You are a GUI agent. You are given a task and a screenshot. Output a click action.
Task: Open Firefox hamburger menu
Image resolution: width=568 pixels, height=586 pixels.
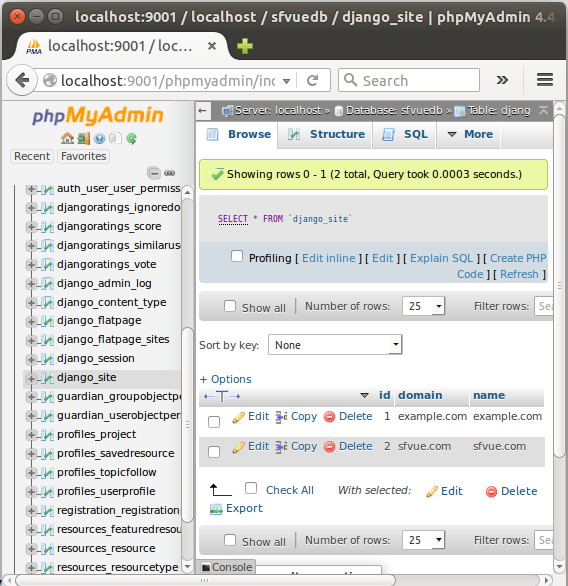(x=545, y=80)
